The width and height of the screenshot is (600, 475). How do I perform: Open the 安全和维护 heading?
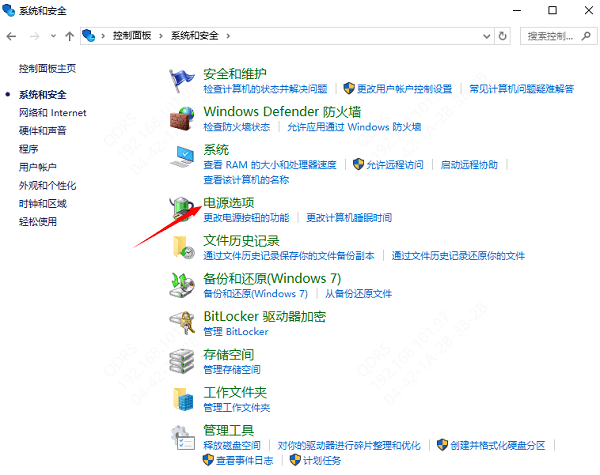coord(235,73)
